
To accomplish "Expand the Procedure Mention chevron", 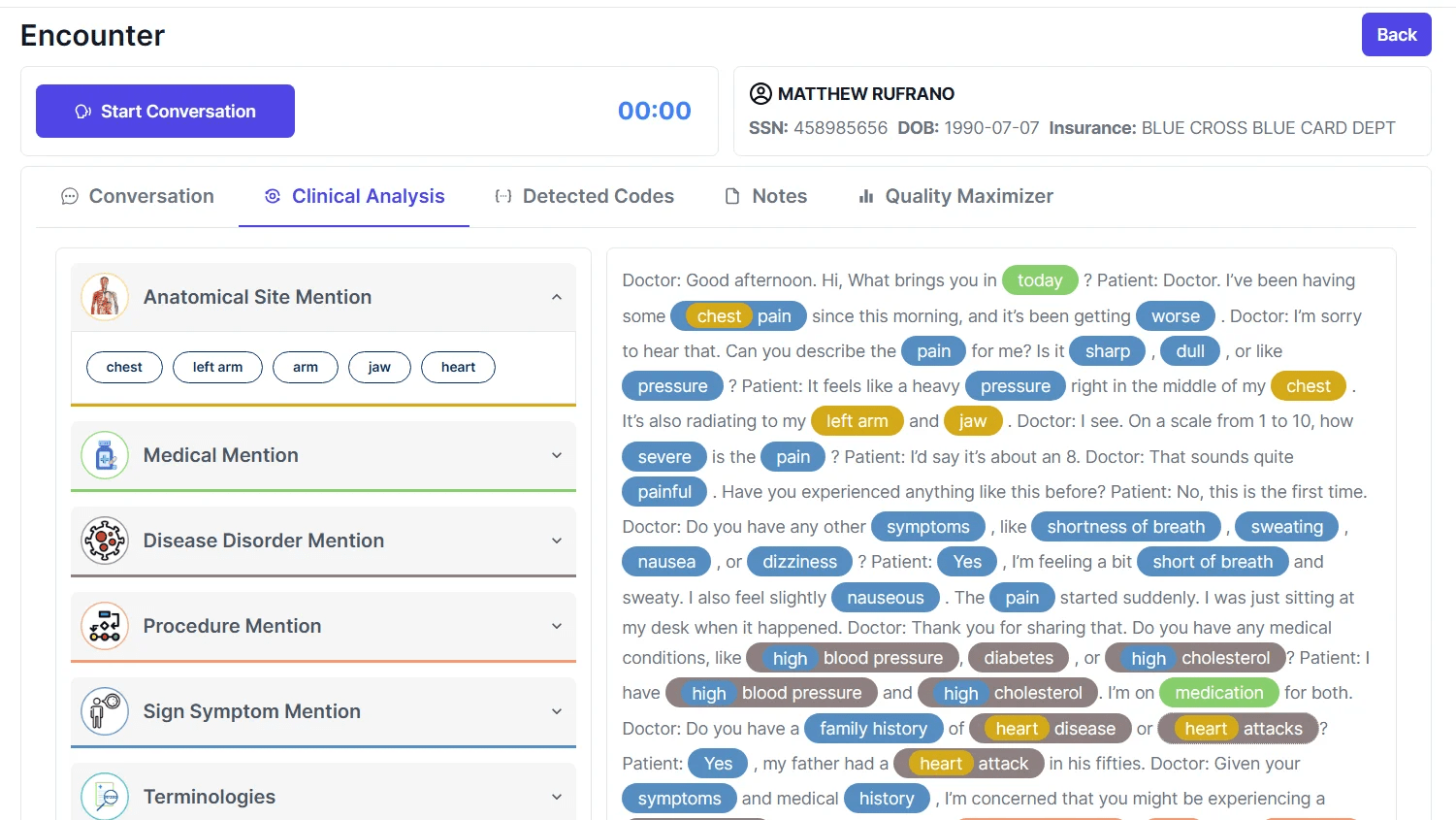I will click(556, 626).
